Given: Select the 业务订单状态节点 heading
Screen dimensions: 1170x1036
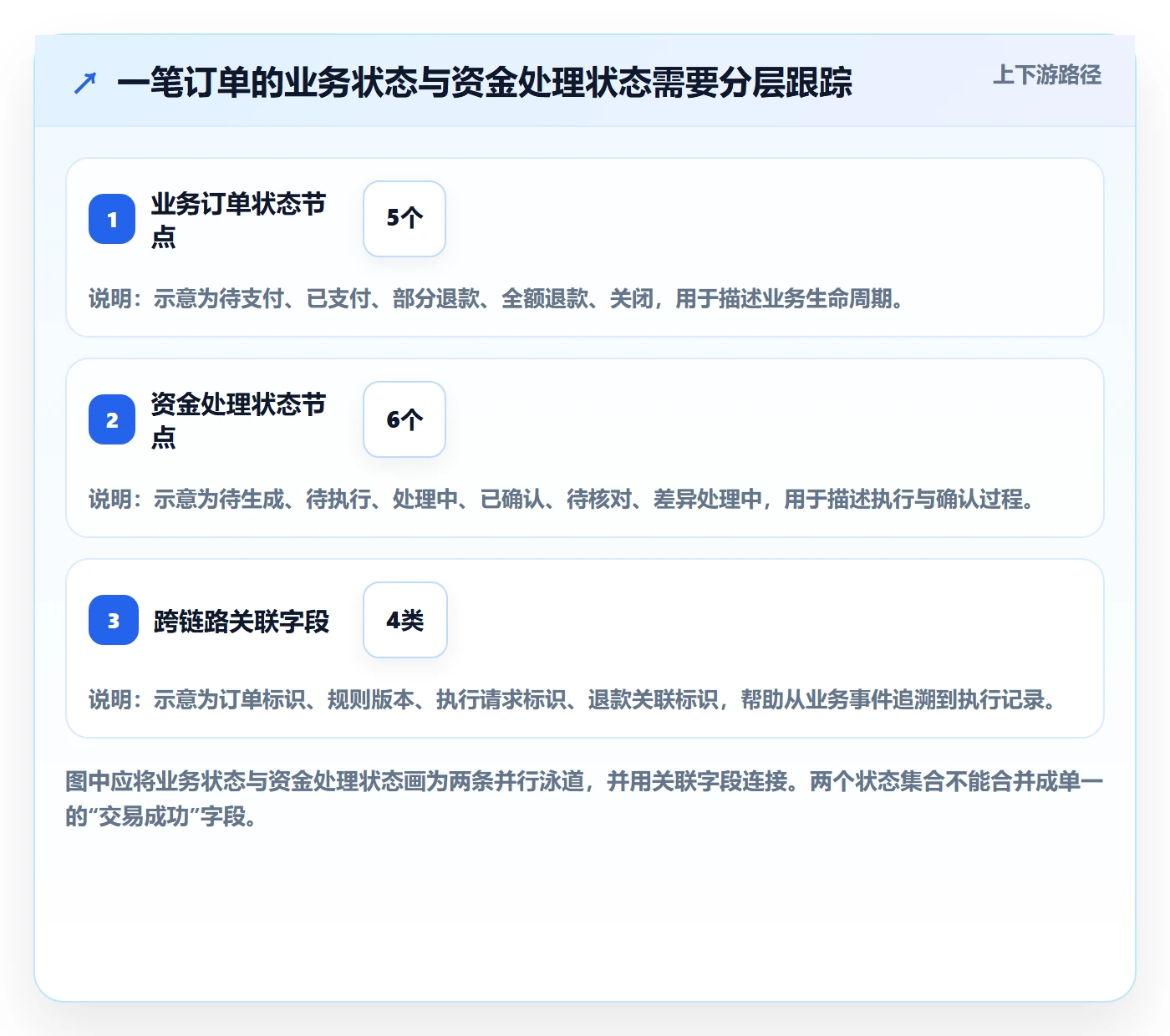Looking at the screenshot, I should [x=239, y=220].
